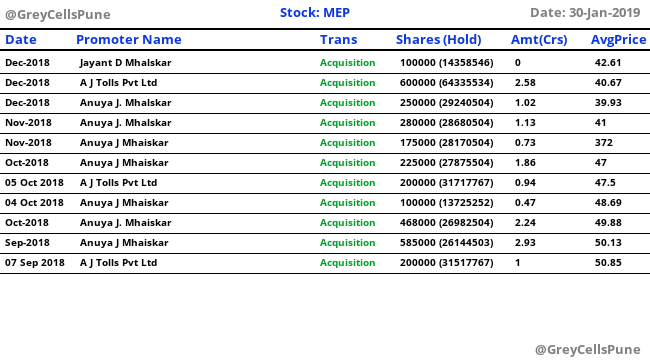This screenshot has width=650, height=360.
Task: Click Acquisition in the 04 Oct 2018 row
Action: (x=347, y=203)
